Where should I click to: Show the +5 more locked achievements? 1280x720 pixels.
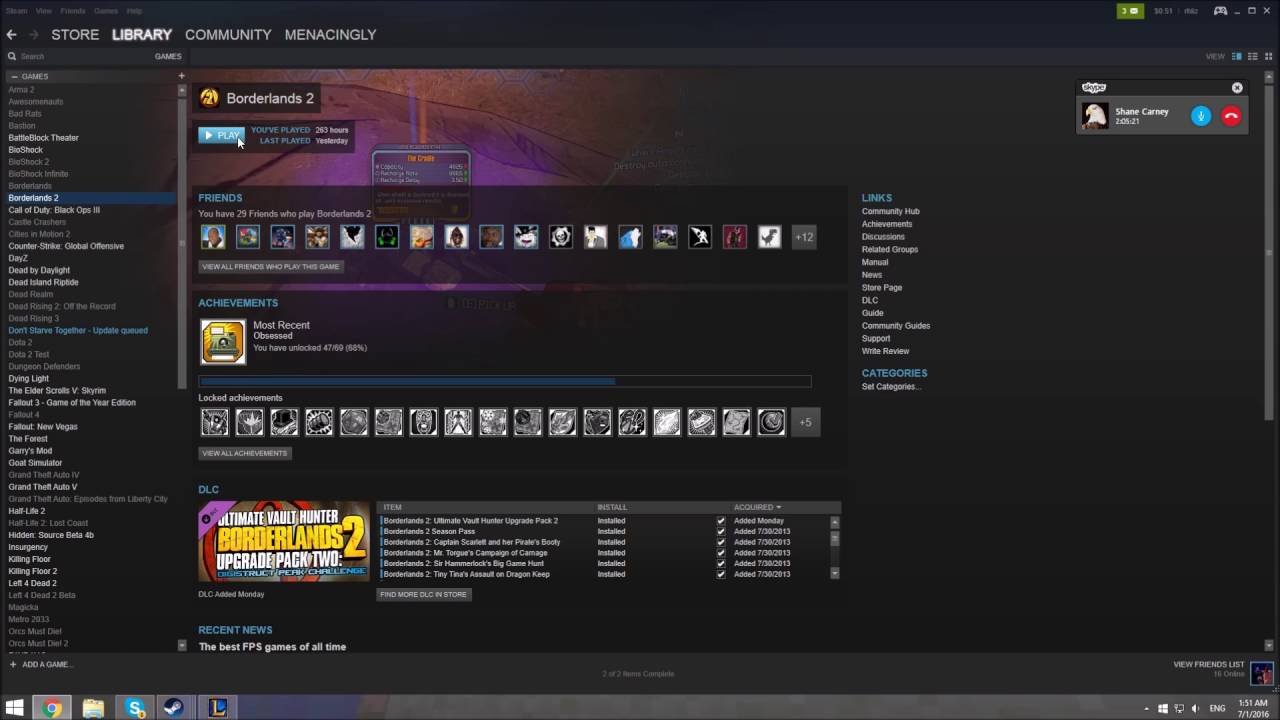point(806,422)
